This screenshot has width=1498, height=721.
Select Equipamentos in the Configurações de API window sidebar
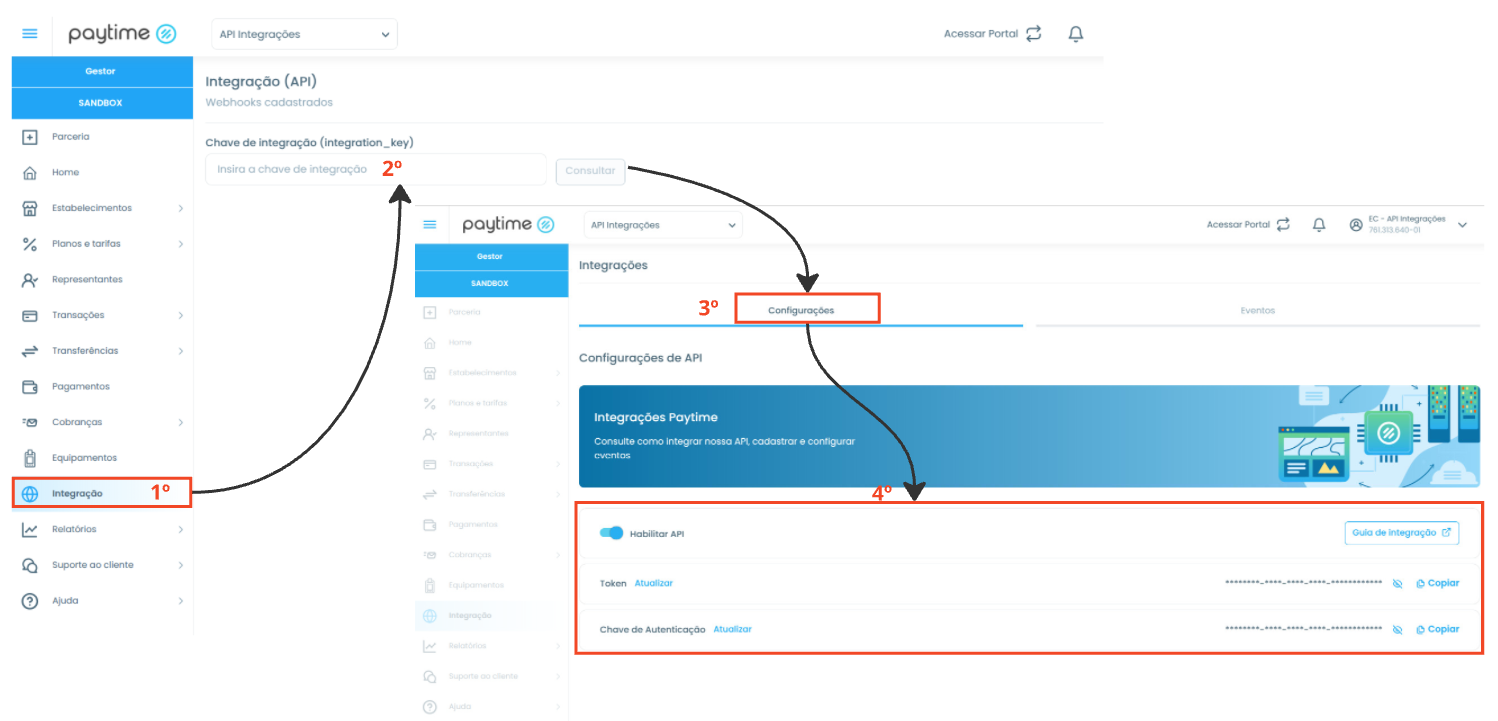point(491,585)
